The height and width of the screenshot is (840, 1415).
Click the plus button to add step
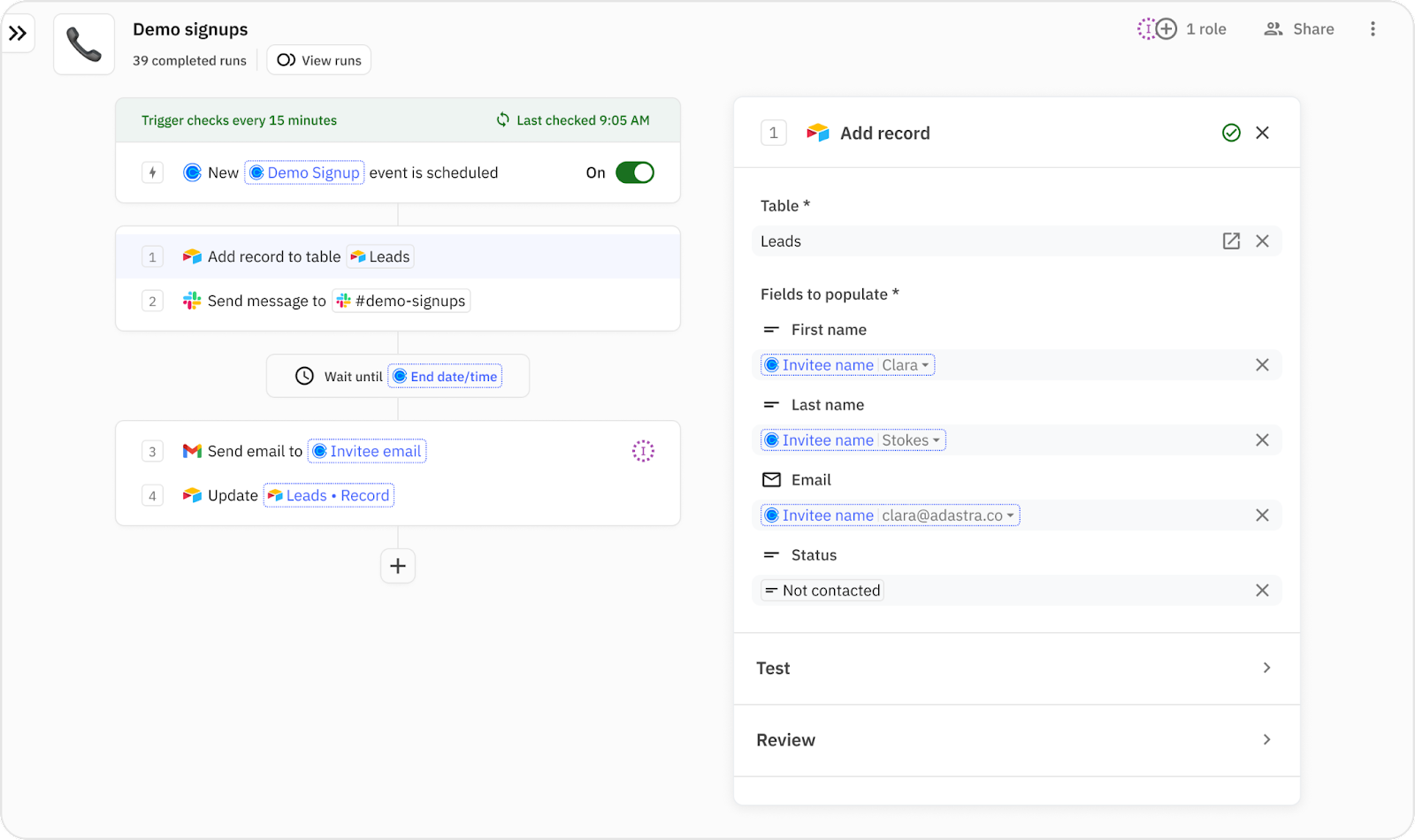point(398,566)
